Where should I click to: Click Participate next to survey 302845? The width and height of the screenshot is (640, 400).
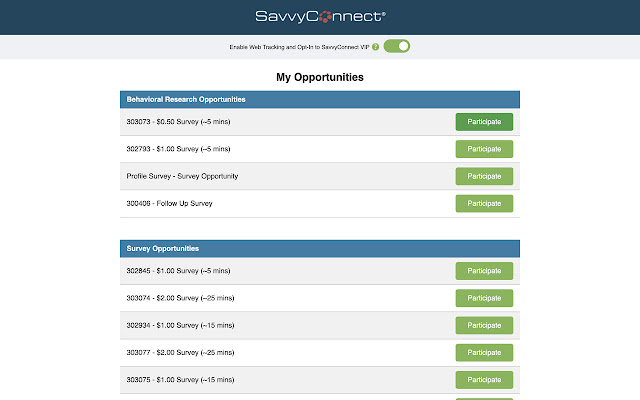click(484, 271)
